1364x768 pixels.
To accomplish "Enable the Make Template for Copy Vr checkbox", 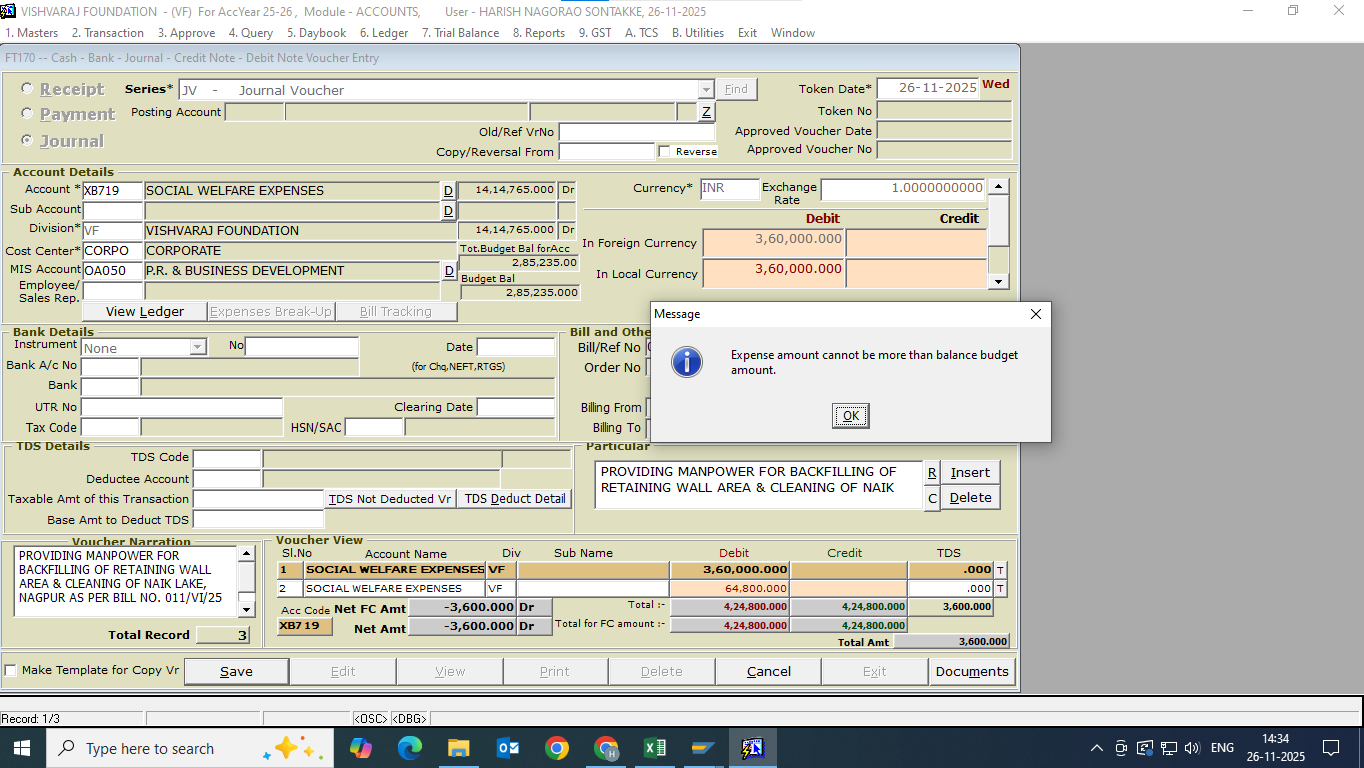I will (11, 671).
